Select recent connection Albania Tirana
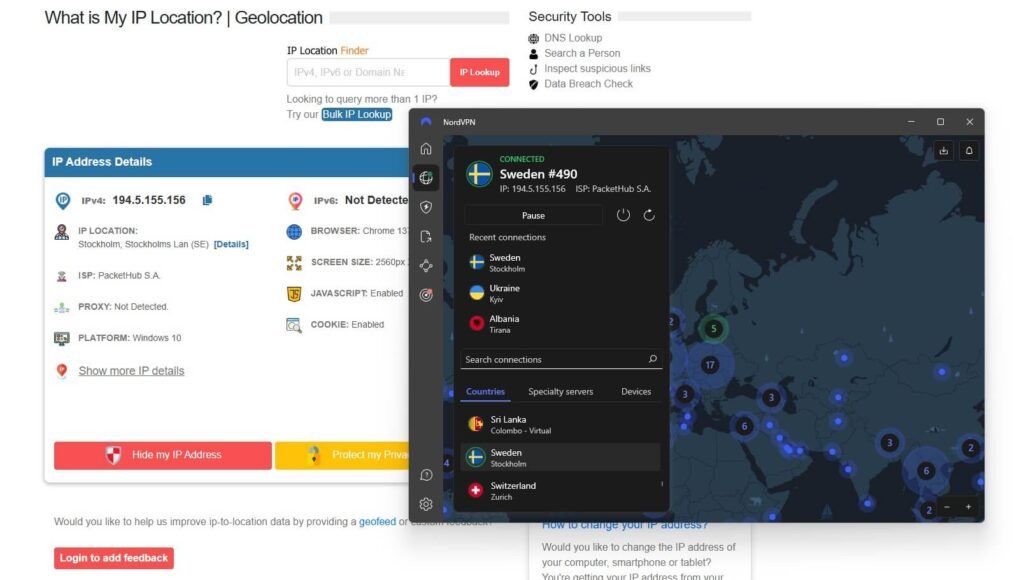Screen dimensions: 1024x580 pyautogui.click(x=561, y=324)
